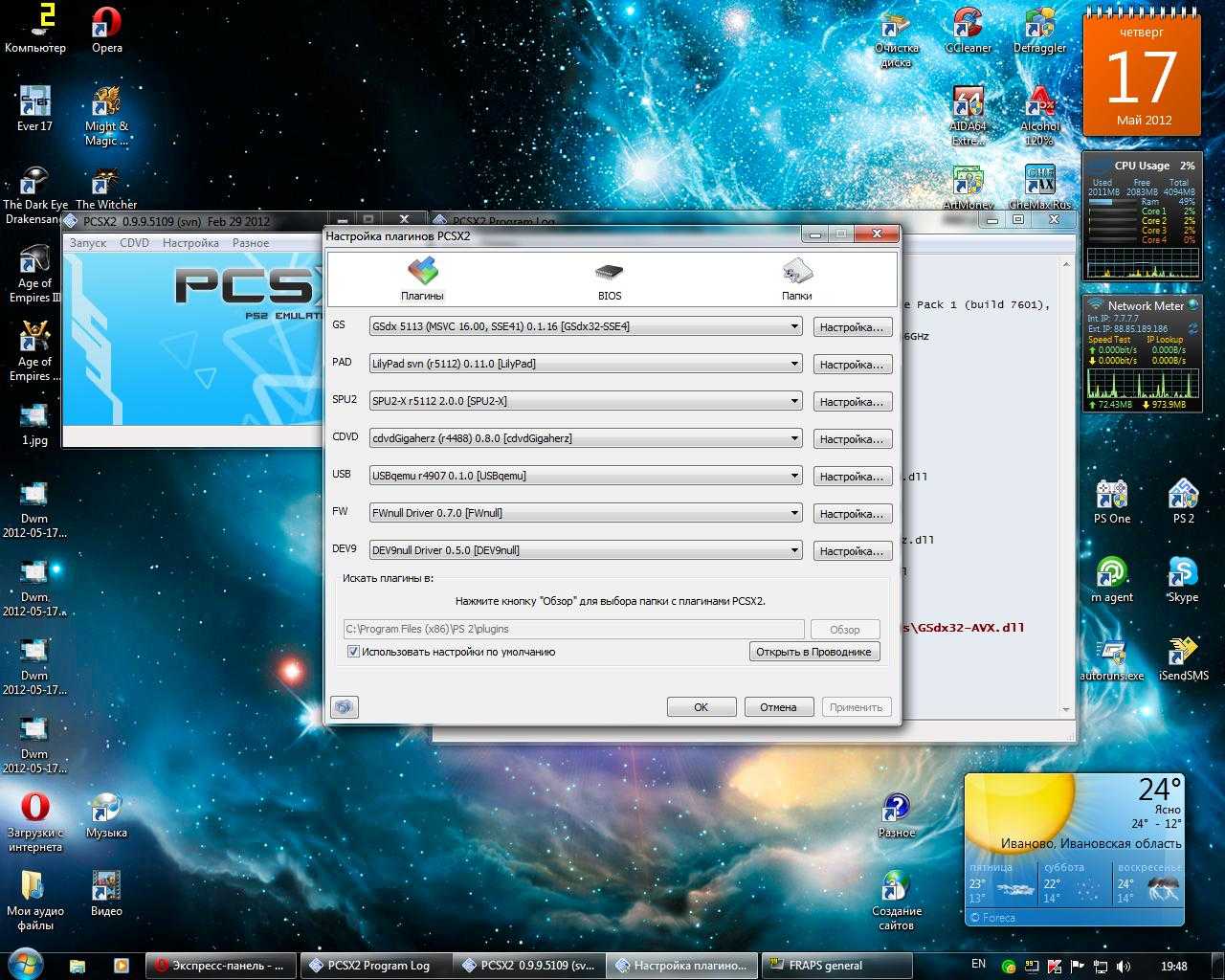This screenshot has width=1225, height=980.
Task: Click the Открыть в Проводнике button
Action: pyautogui.click(x=813, y=652)
